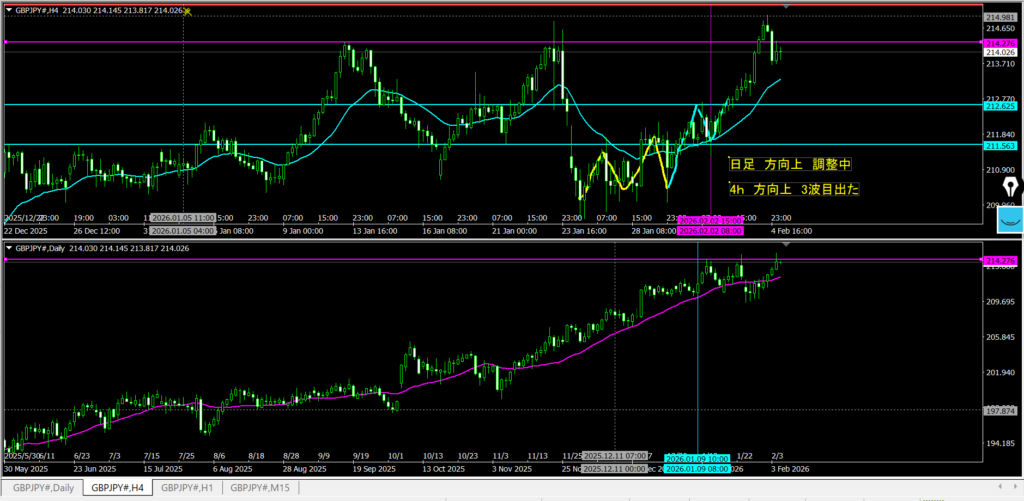The height and width of the screenshot is (501, 1024).
Task: Switch to the GBPJPY#,Daily tab
Action: 42,488
